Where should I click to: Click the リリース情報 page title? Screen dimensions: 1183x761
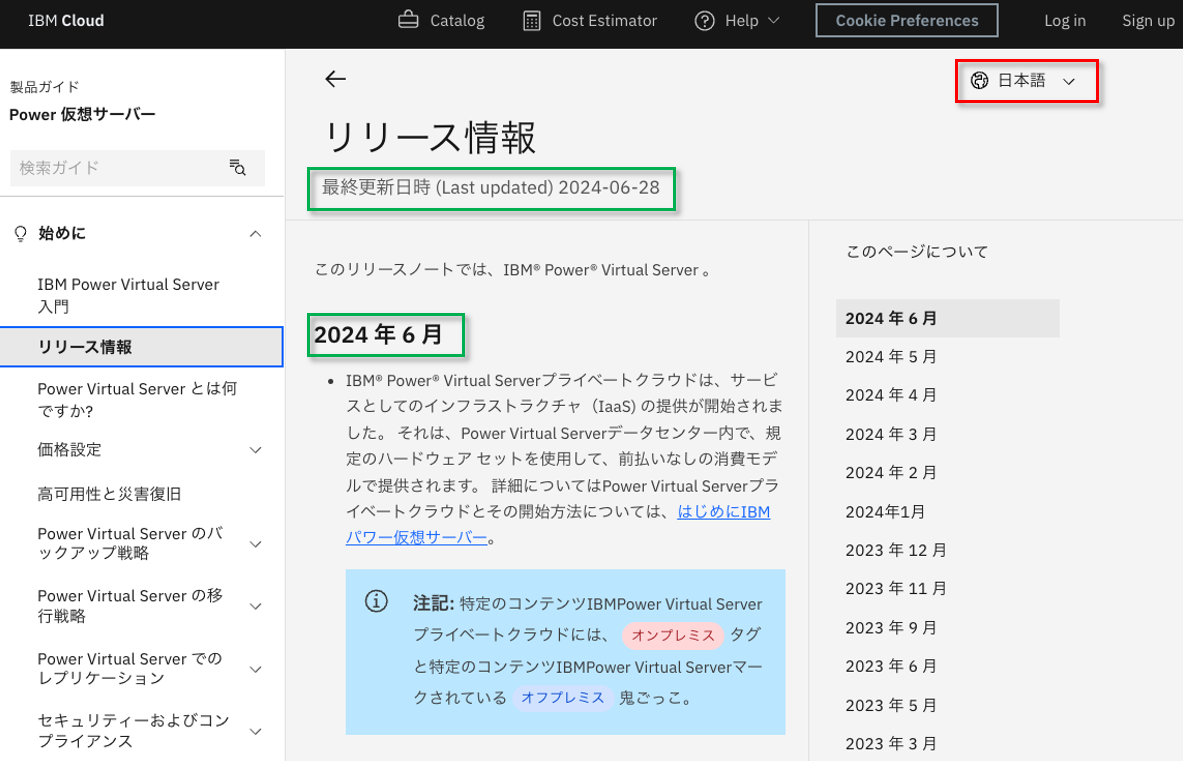coord(429,138)
